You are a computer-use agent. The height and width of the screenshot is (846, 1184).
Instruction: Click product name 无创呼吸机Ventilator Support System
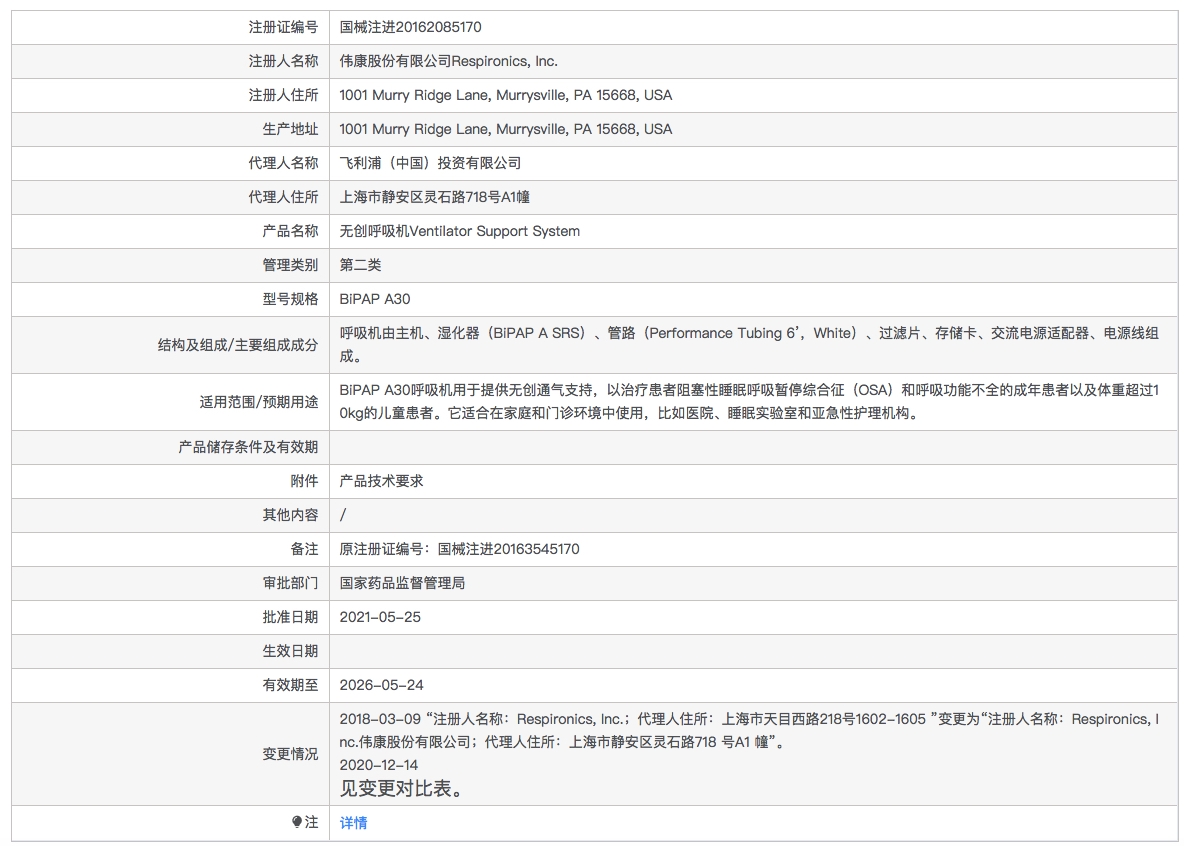459,231
